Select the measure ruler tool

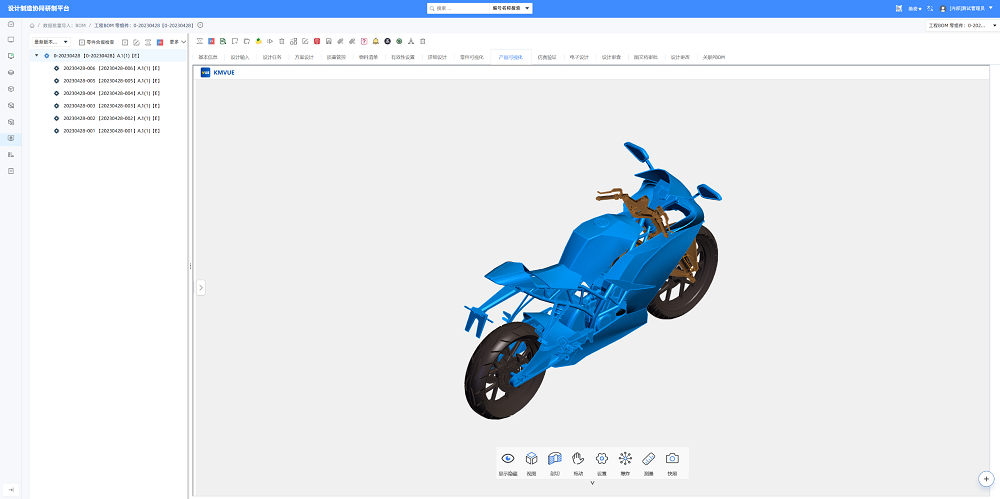[x=649, y=463]
